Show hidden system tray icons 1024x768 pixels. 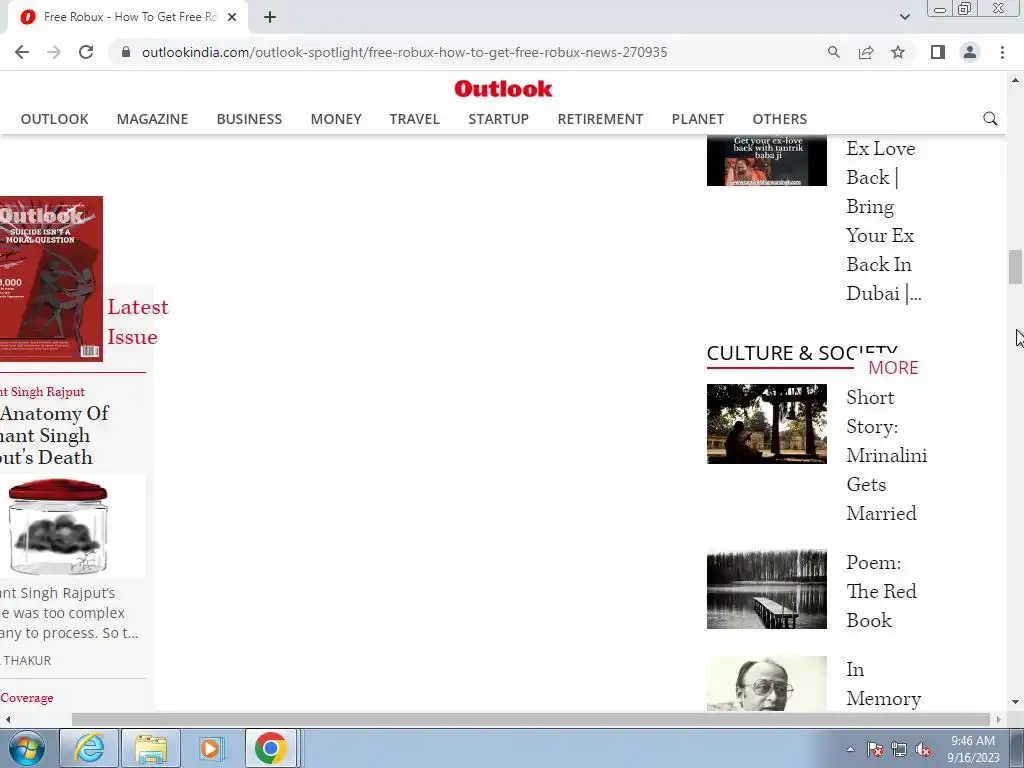850,749
